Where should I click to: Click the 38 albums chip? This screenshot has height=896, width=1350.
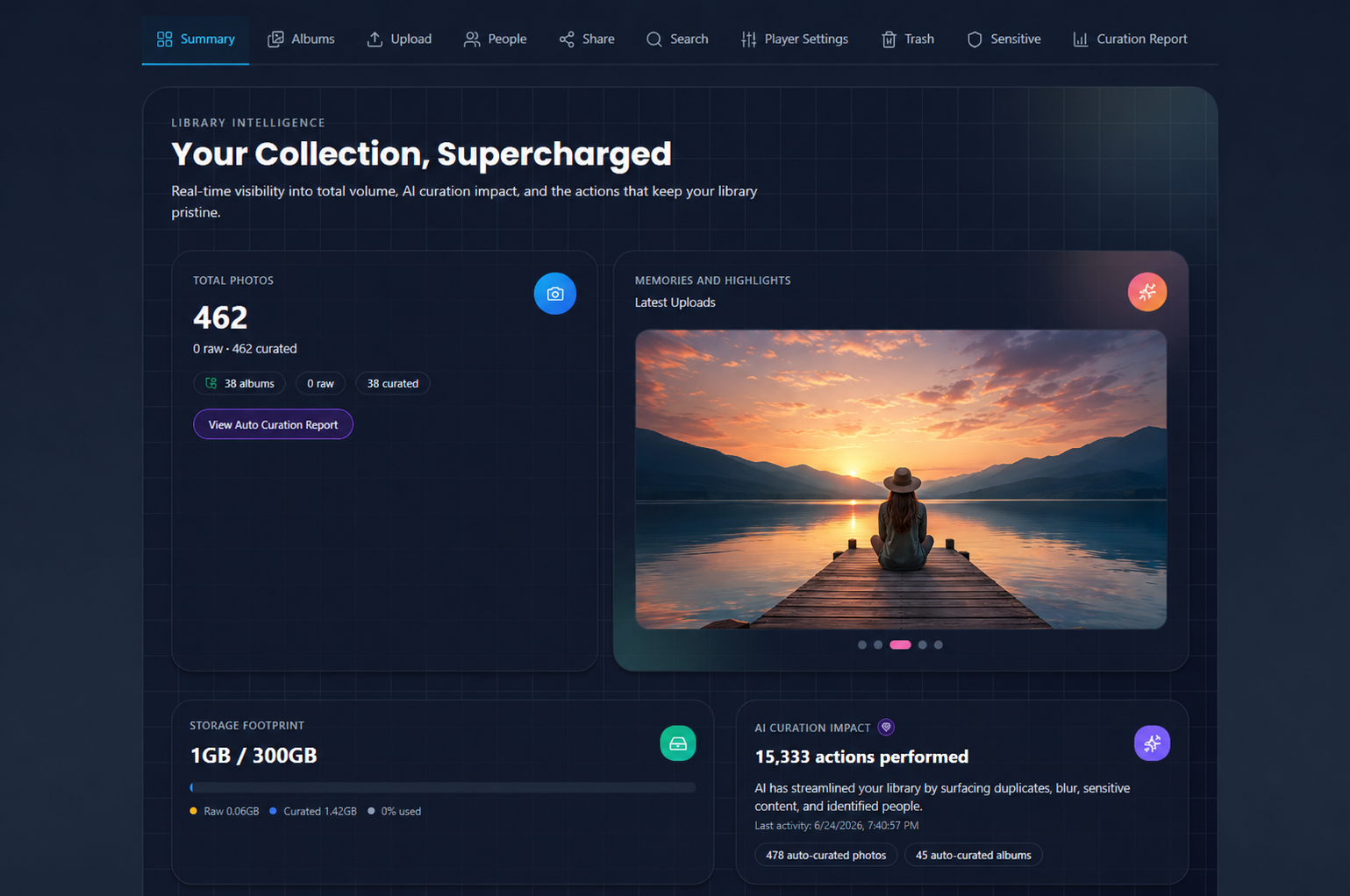click(x=239, y=383)
